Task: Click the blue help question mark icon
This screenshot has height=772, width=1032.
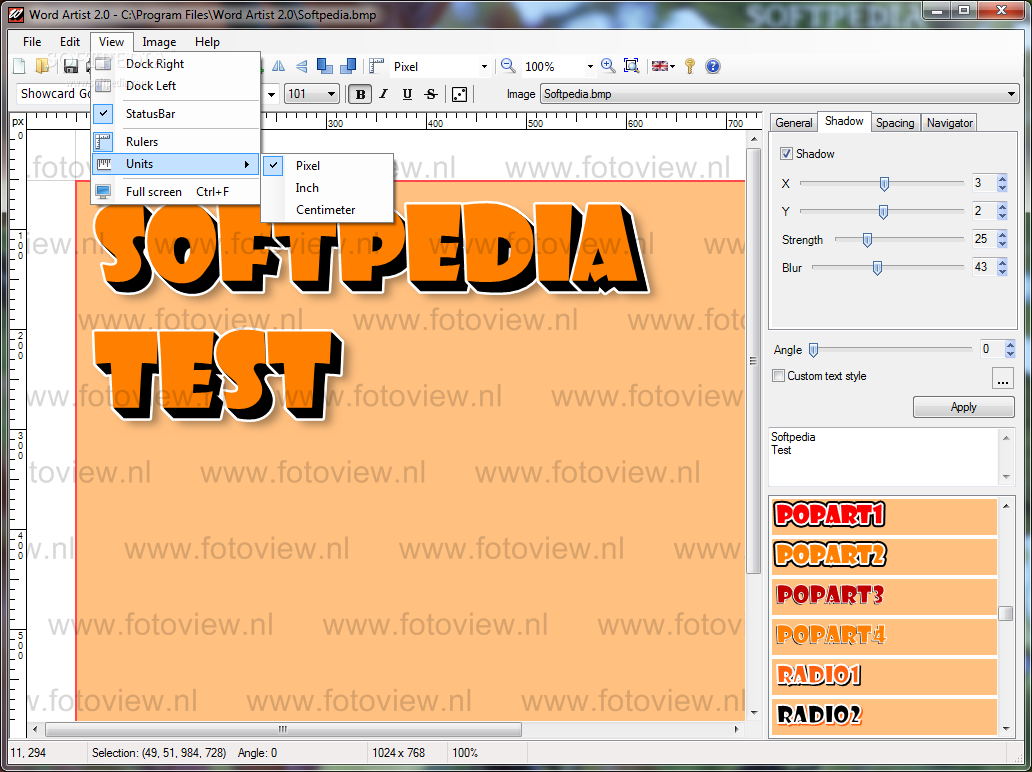Action: tap(713, 66)
